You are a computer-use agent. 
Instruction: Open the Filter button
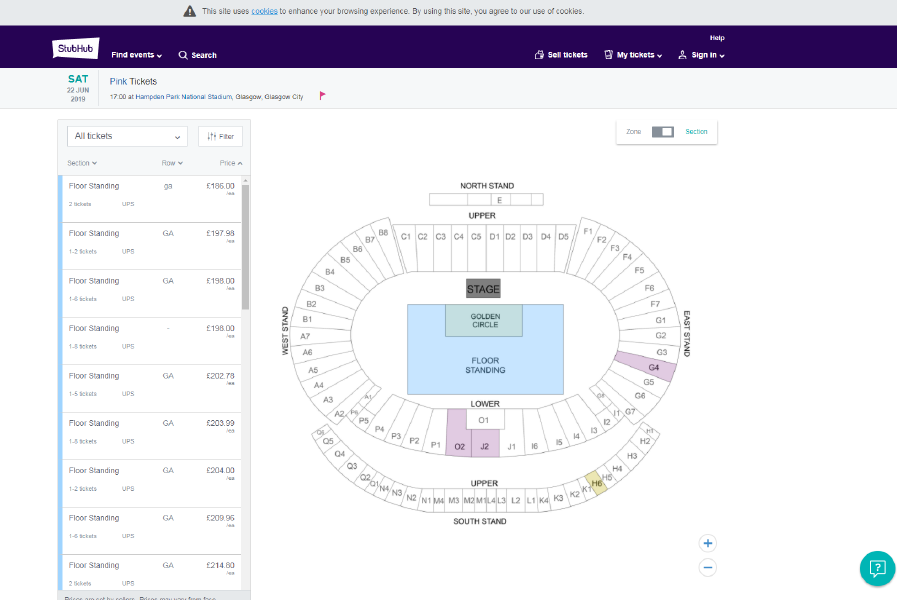[220, 136]
